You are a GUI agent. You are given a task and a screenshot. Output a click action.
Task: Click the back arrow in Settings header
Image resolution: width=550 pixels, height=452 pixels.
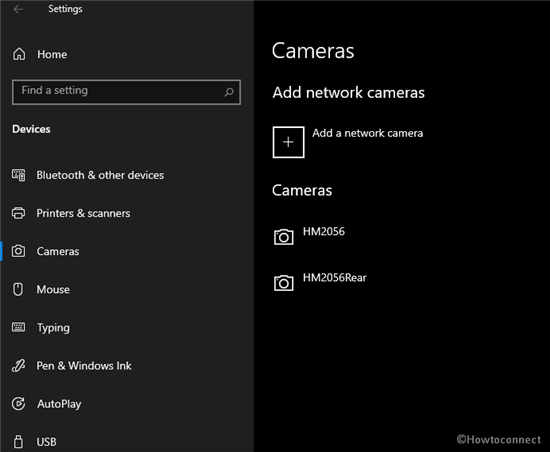18,9
